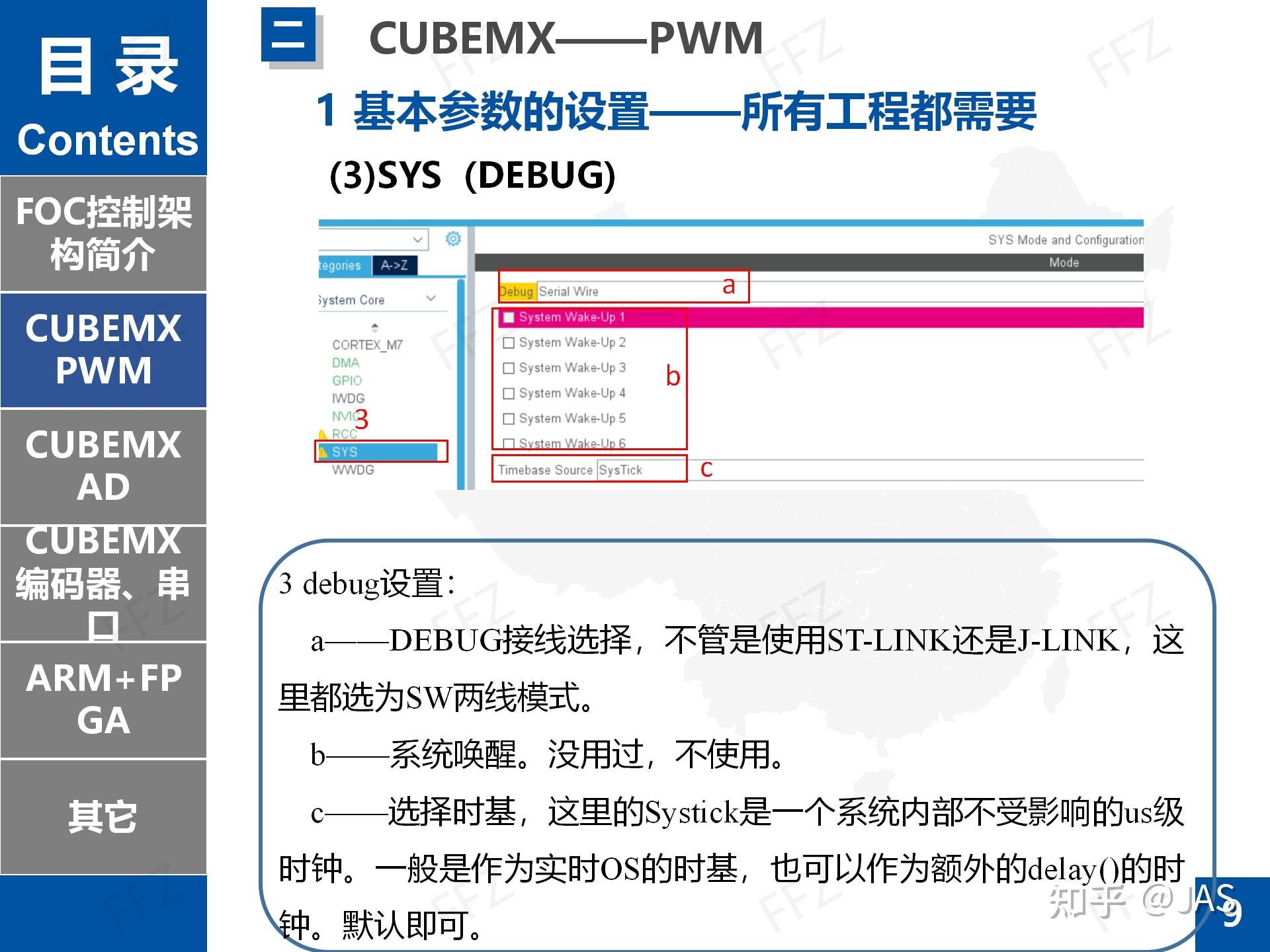Toggle System Wake-Up 2 checkbox
The width and height of the screenshot is (1270, 952).
[509, 342]
